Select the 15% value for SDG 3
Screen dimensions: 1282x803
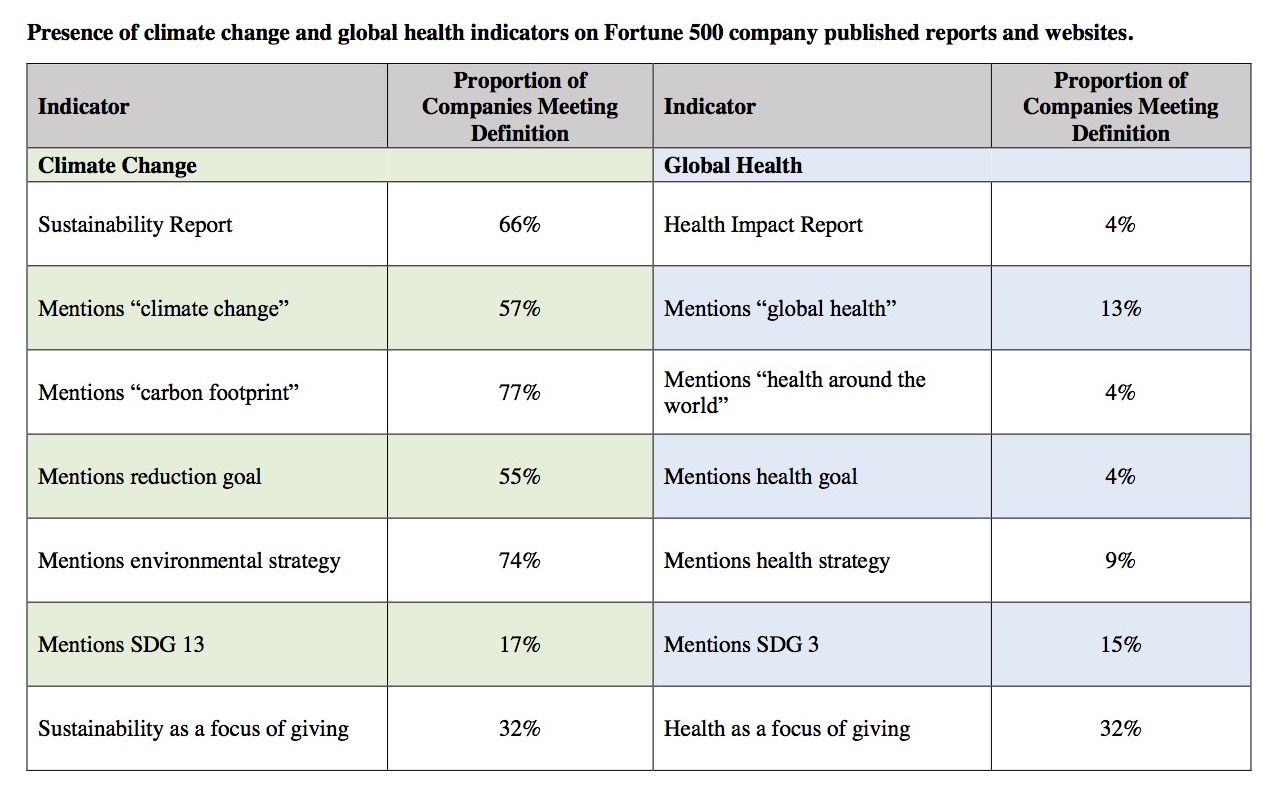coord(1120,645)
